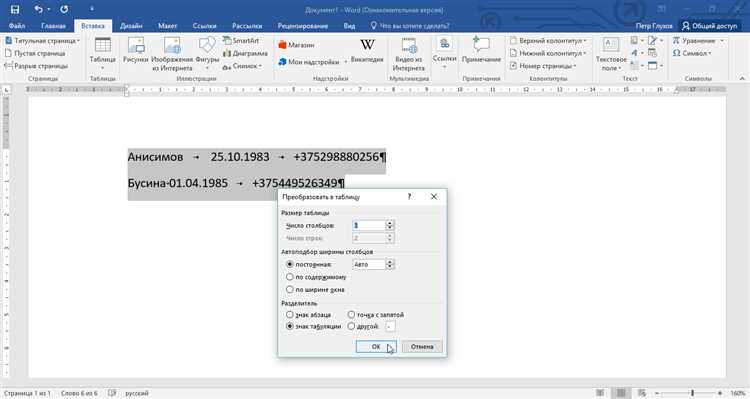Click the Число столбцов input field
The height and width of the screenshot is (399, 750).
pyautogui.click(x=369, y=225)
